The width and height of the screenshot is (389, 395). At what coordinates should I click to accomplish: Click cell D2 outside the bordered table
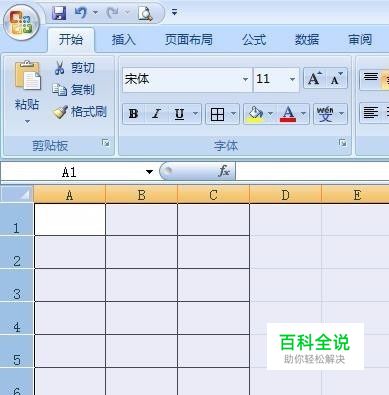[x=285, y=252]
